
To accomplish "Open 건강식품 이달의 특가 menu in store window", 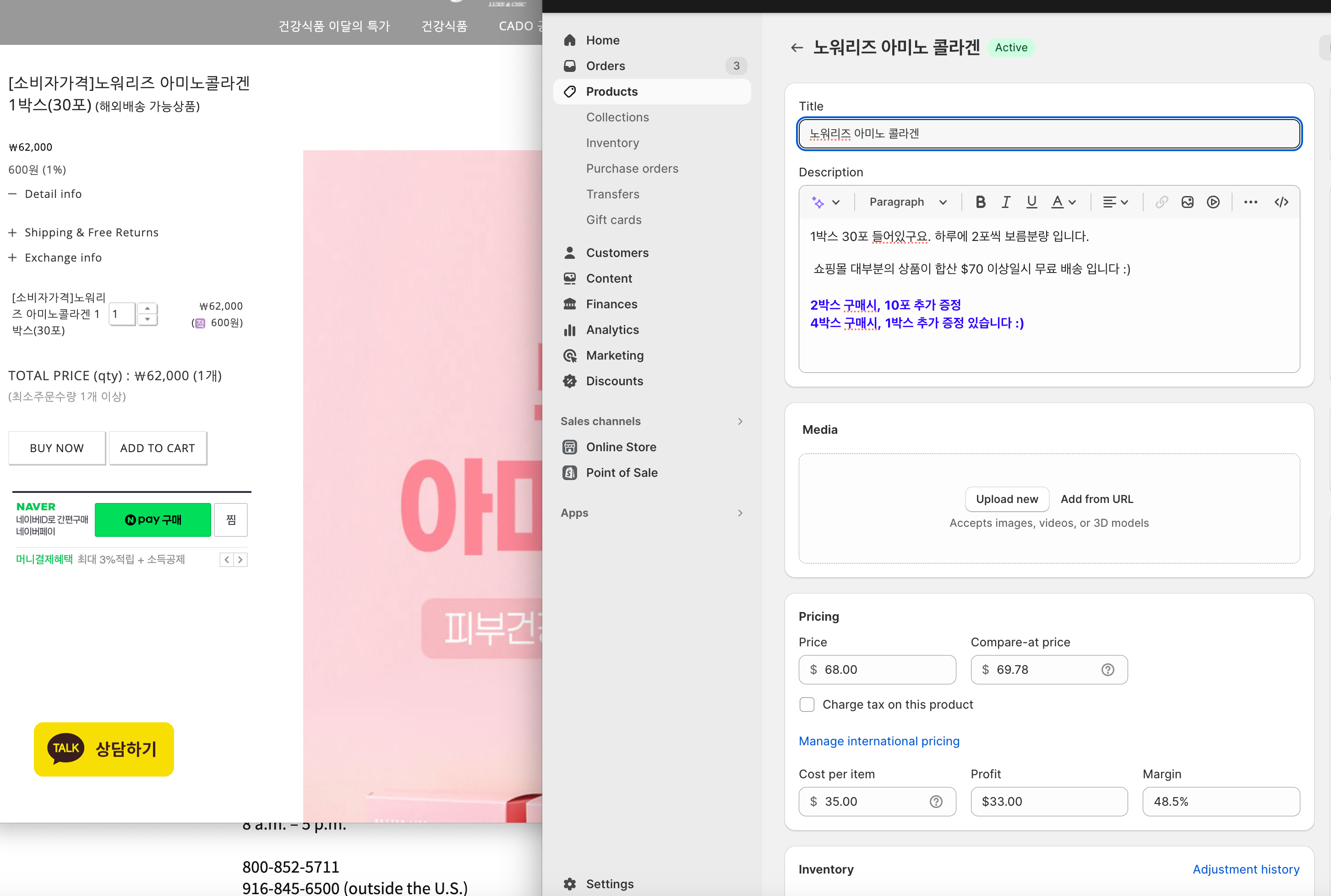I will 334,26.
